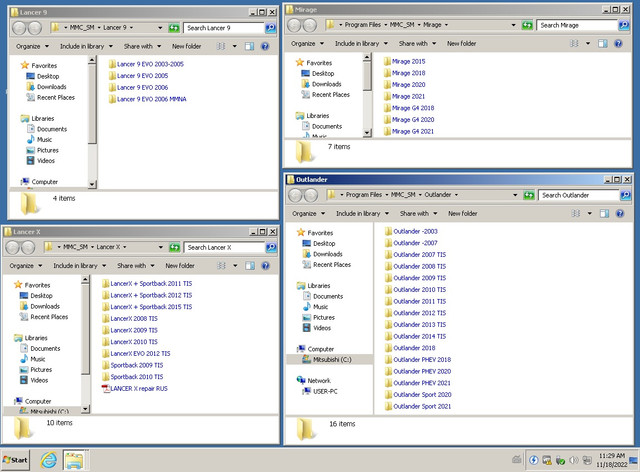Viewport: 640px width, 472px height.
Task: Click in Search Outlander field
Action: click(x=579, y=195)
